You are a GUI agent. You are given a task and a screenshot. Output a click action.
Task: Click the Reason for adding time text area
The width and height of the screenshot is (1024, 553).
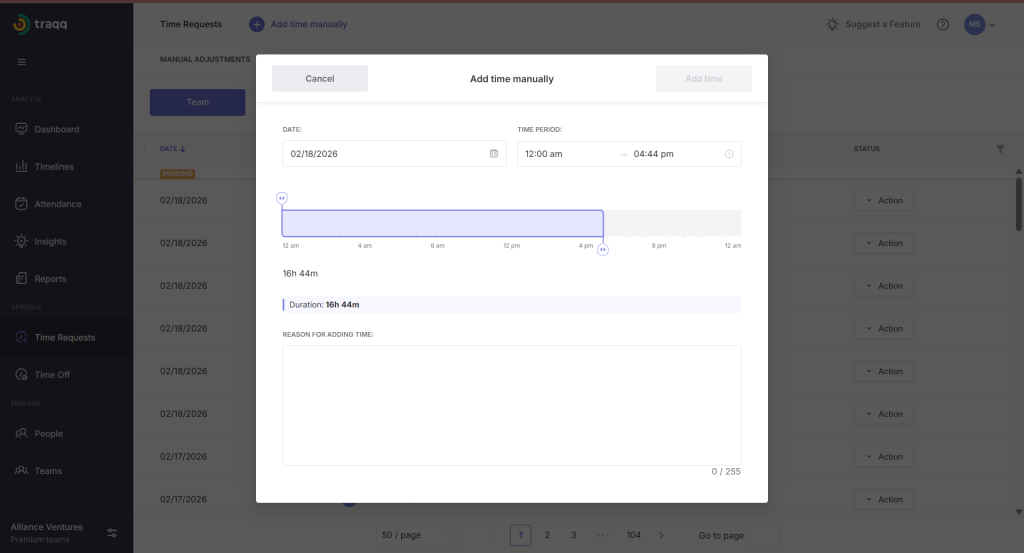pos(511,405)
